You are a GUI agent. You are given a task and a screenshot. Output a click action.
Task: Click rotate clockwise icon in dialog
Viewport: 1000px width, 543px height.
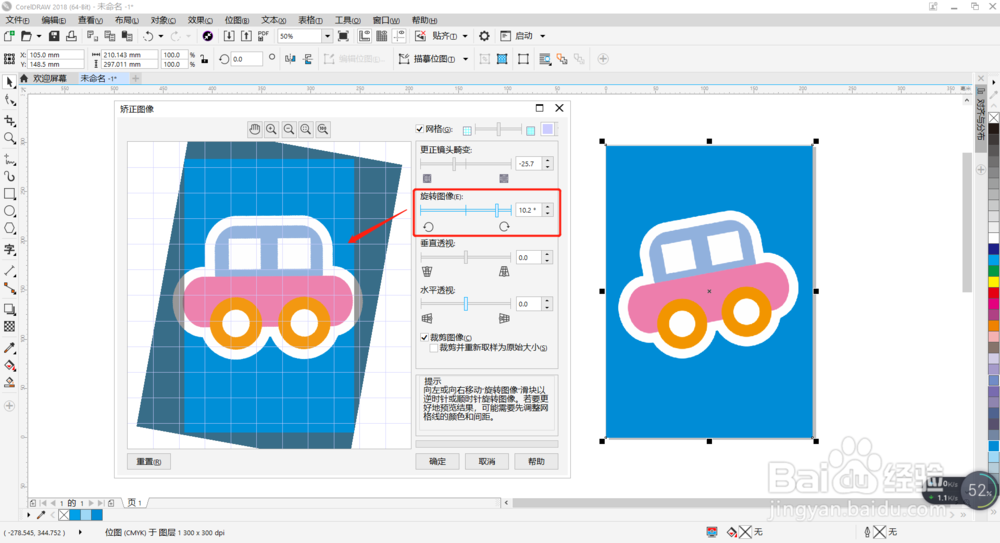coord(504,227)
